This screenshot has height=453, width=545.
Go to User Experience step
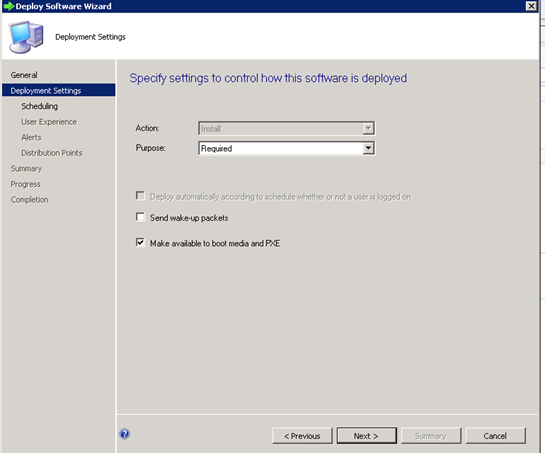49,122
